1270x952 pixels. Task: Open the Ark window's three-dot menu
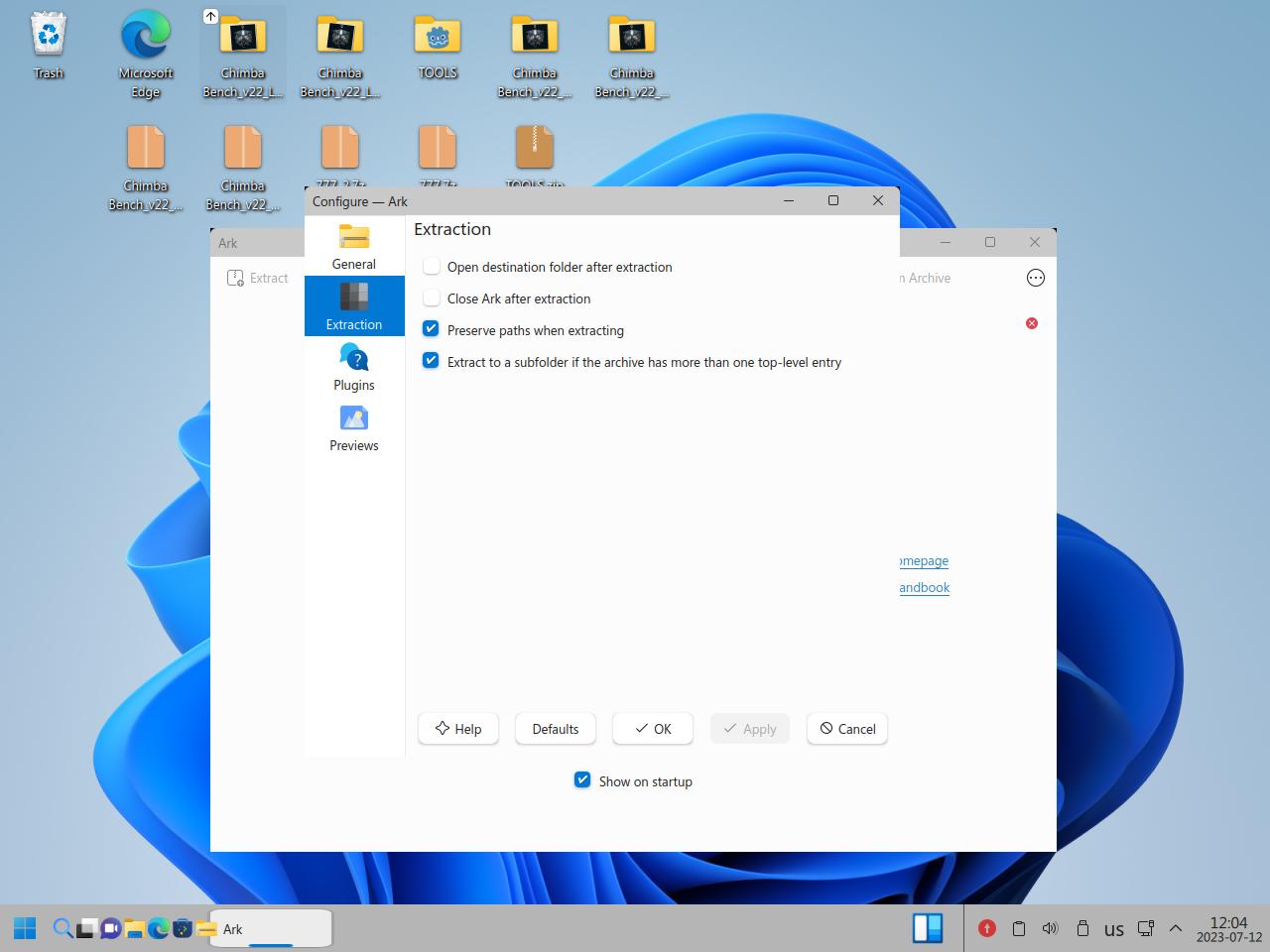point(1036,279)
